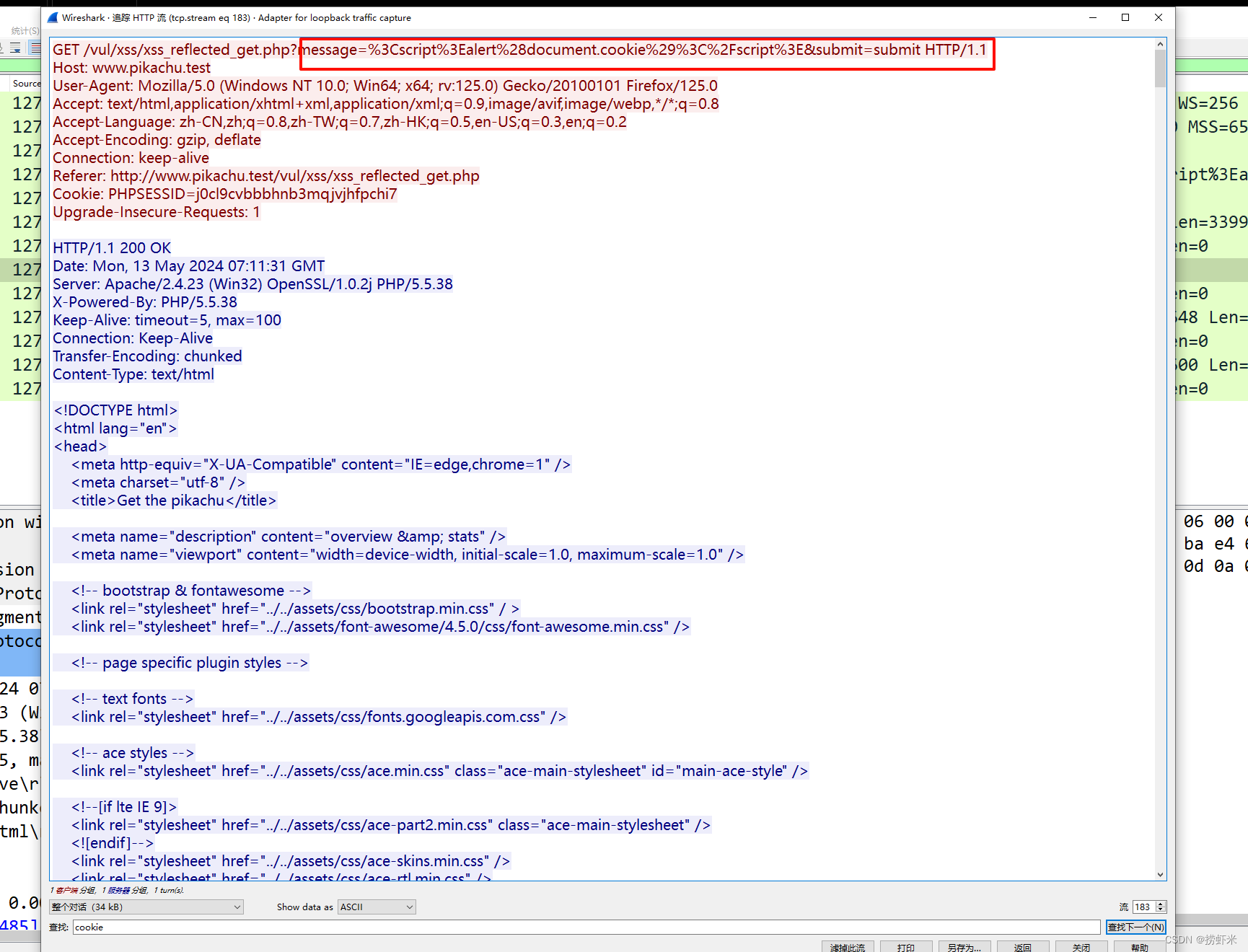
Task: Click the fonts.googleapis.com.css stylesheet line
Action: pos(319,717)
